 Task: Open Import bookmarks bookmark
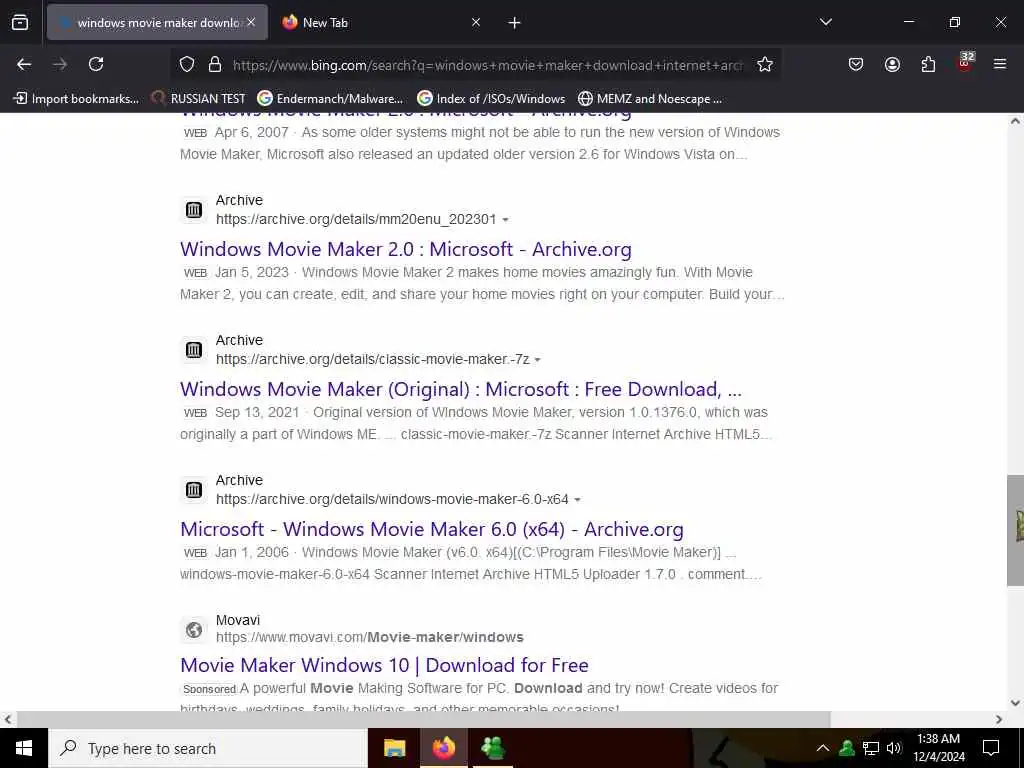[76, 99]
